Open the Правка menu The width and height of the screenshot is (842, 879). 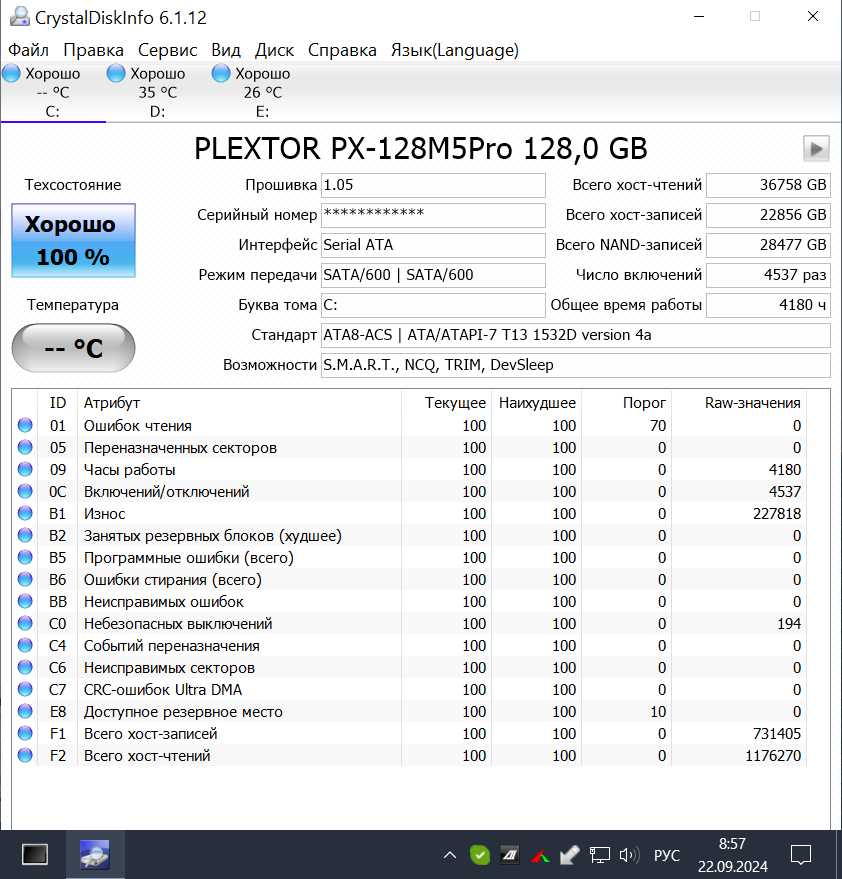pos(93,50)
